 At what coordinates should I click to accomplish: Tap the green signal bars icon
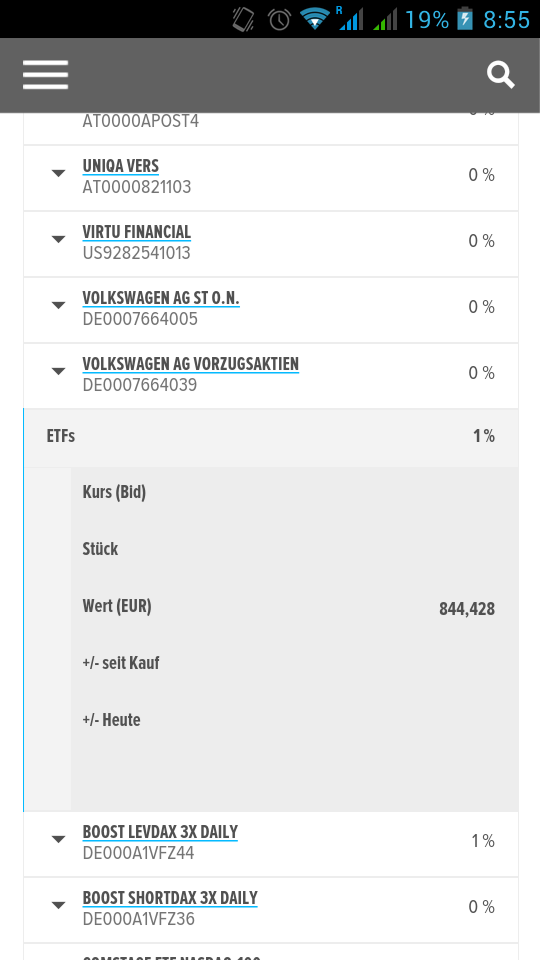point(385,19)
